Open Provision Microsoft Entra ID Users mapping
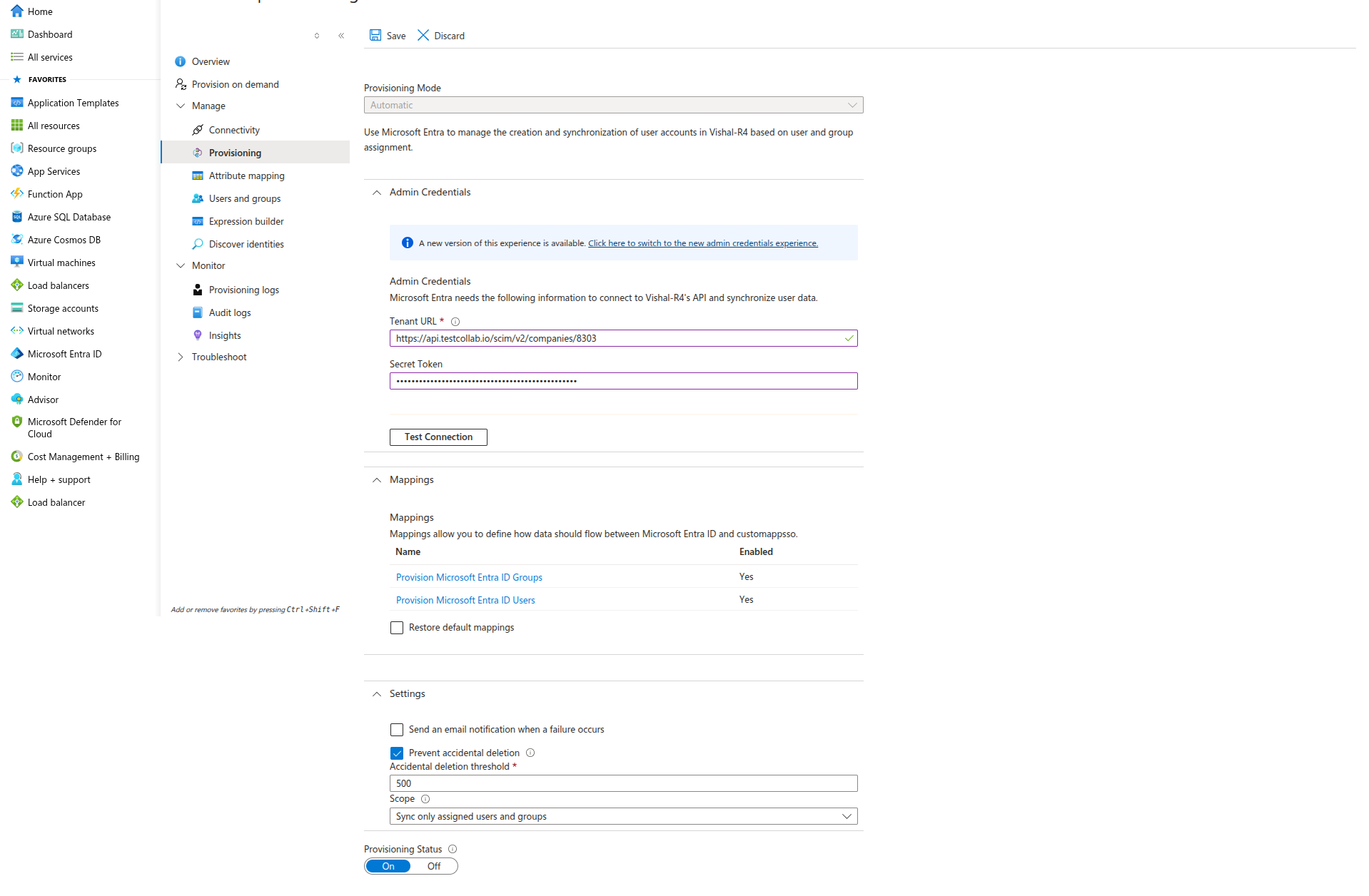1369x896 pixels. pos(465,600)
